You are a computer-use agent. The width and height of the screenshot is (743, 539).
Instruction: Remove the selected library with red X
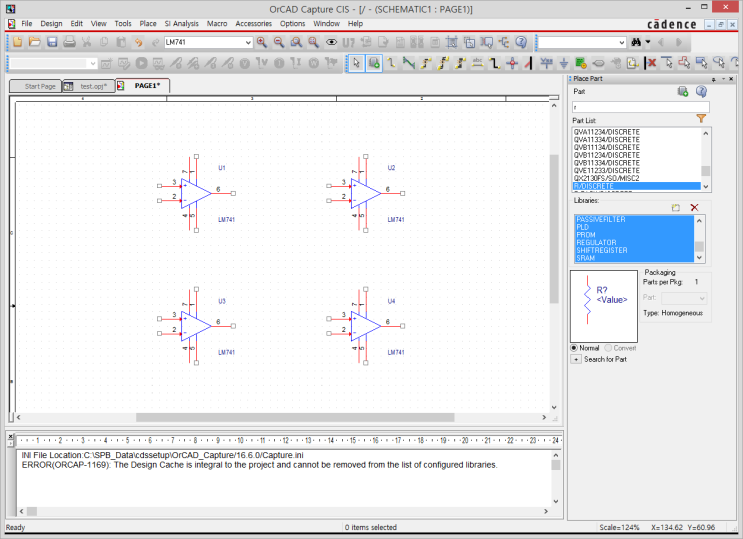coord(694,208)
